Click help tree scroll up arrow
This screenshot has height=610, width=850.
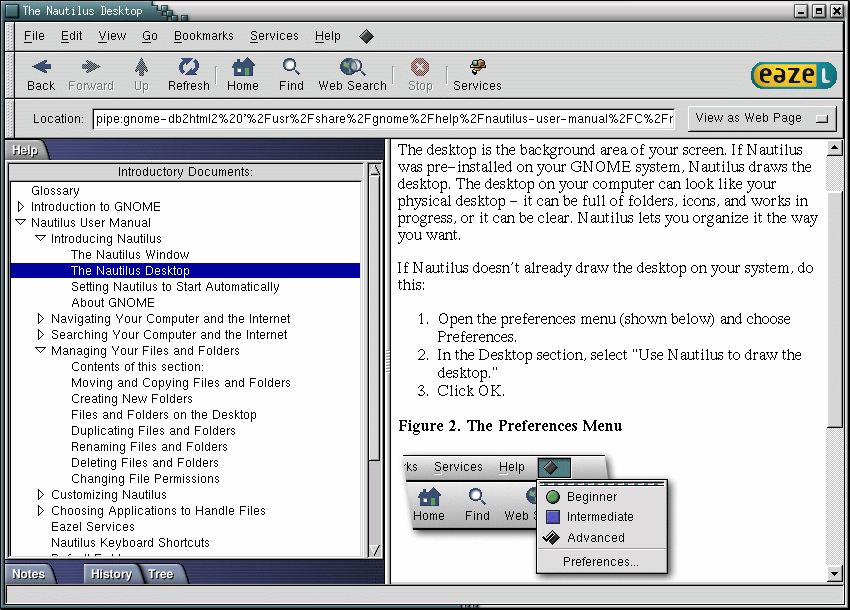pyautogui.click(x=374, y=170)
